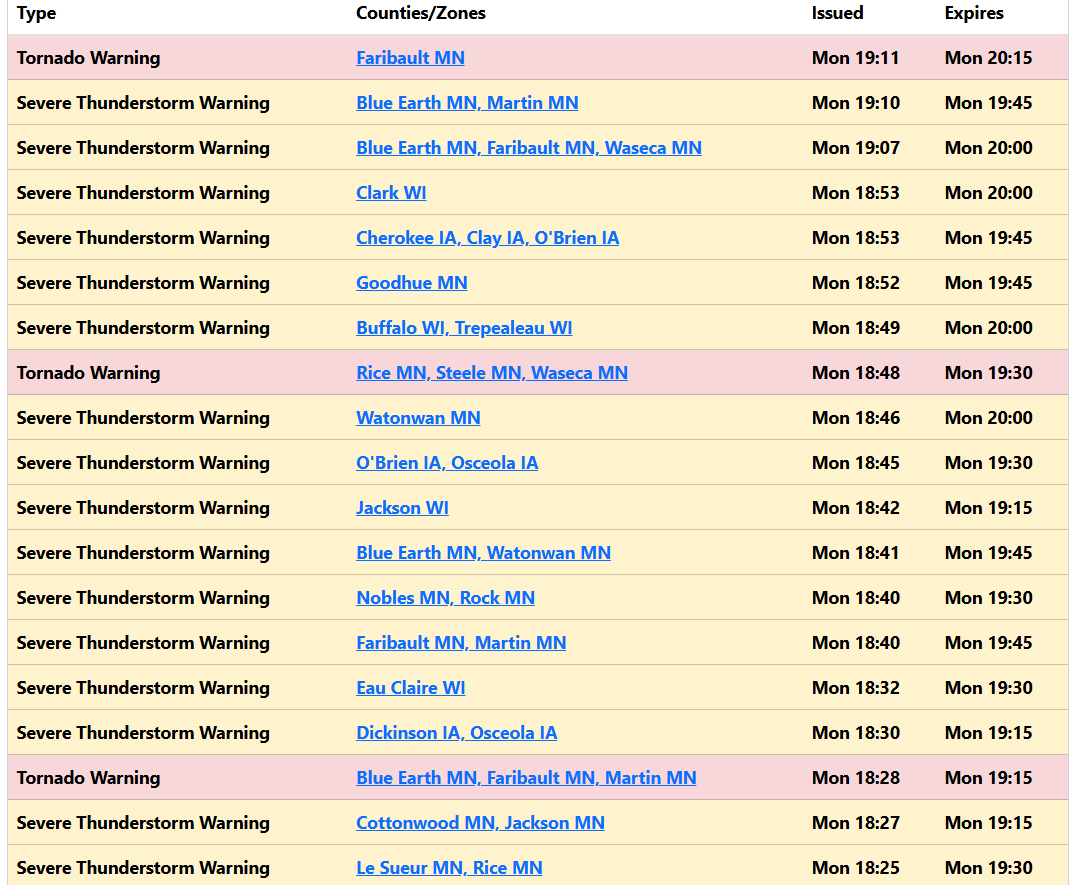
Task: Open the Goodhue MN warning link
Action: coord(411,283)
